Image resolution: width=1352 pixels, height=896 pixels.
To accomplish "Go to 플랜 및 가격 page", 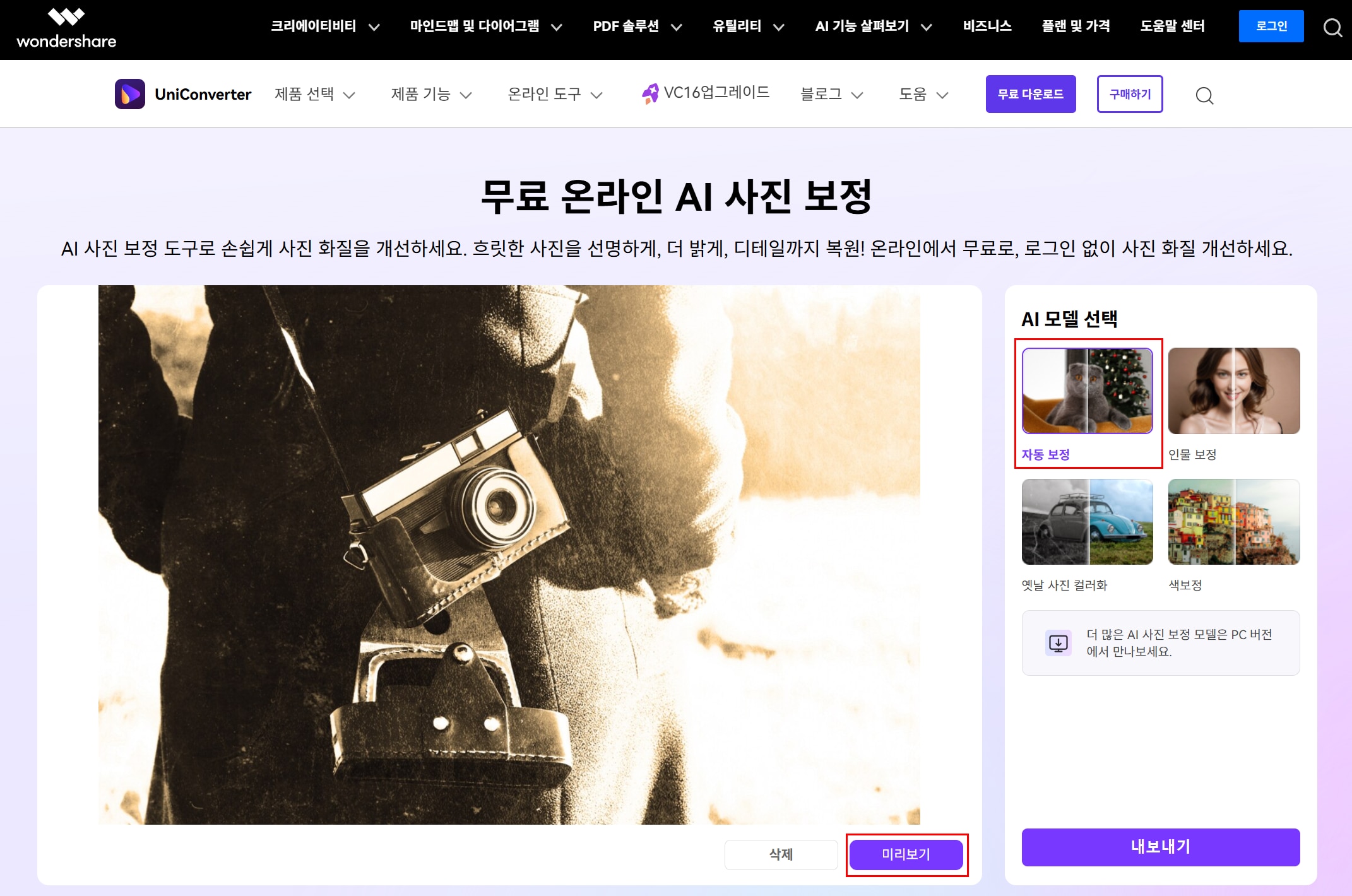I will click(1076, 27).
